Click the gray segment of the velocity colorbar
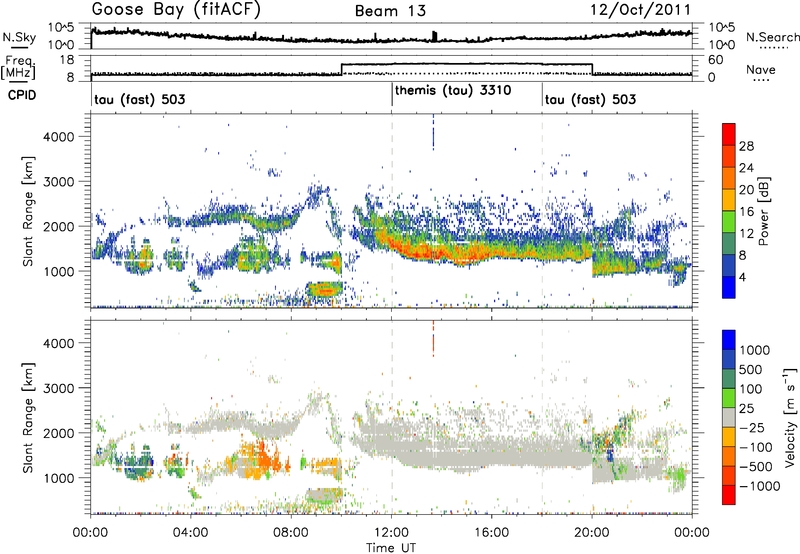The width and height of the screenshot is (800, 554). tap(729, 417)
